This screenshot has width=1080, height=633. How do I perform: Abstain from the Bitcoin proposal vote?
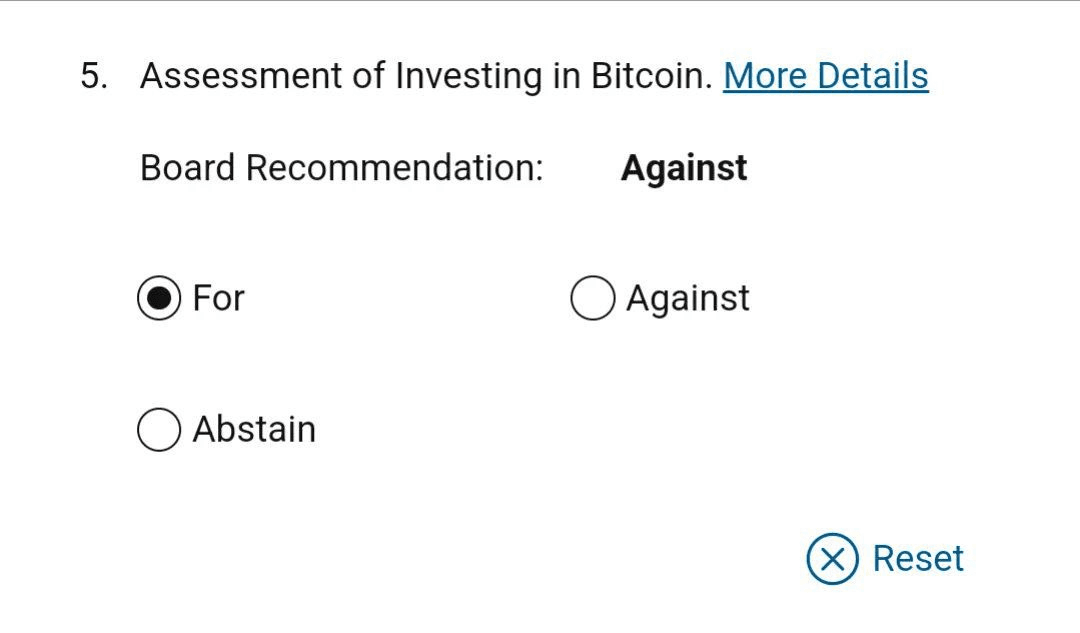159,430
